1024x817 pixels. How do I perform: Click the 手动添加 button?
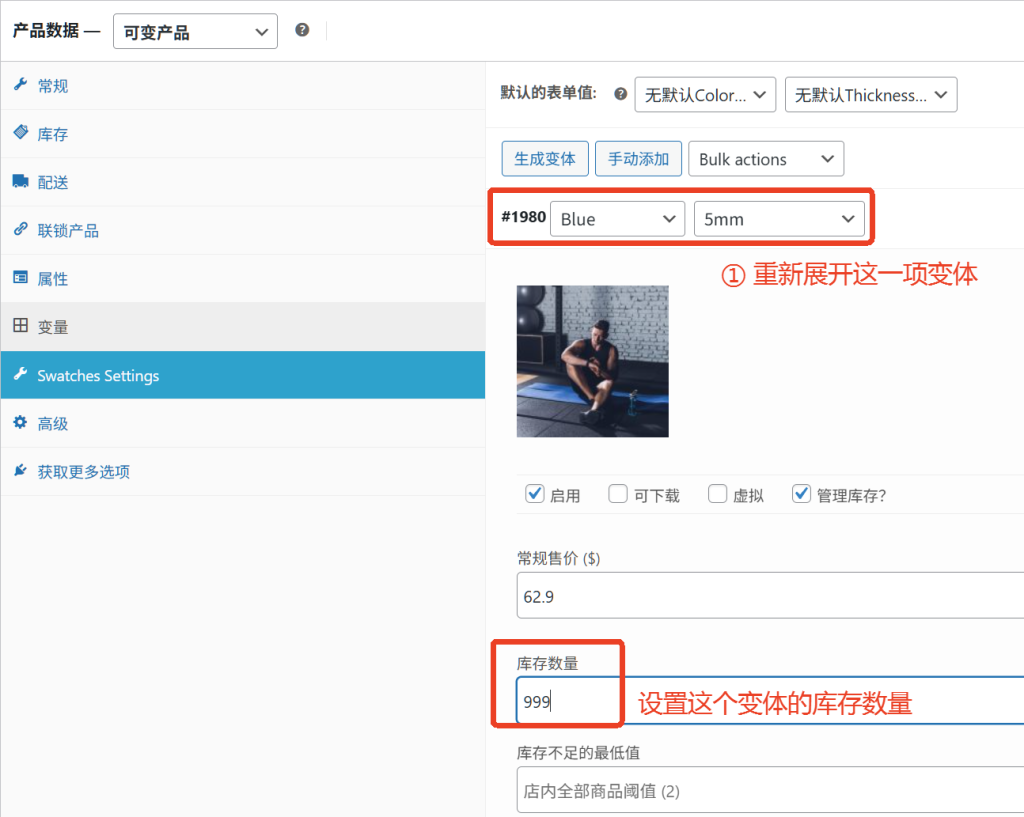pyautogui.click(x=638, y=159)
